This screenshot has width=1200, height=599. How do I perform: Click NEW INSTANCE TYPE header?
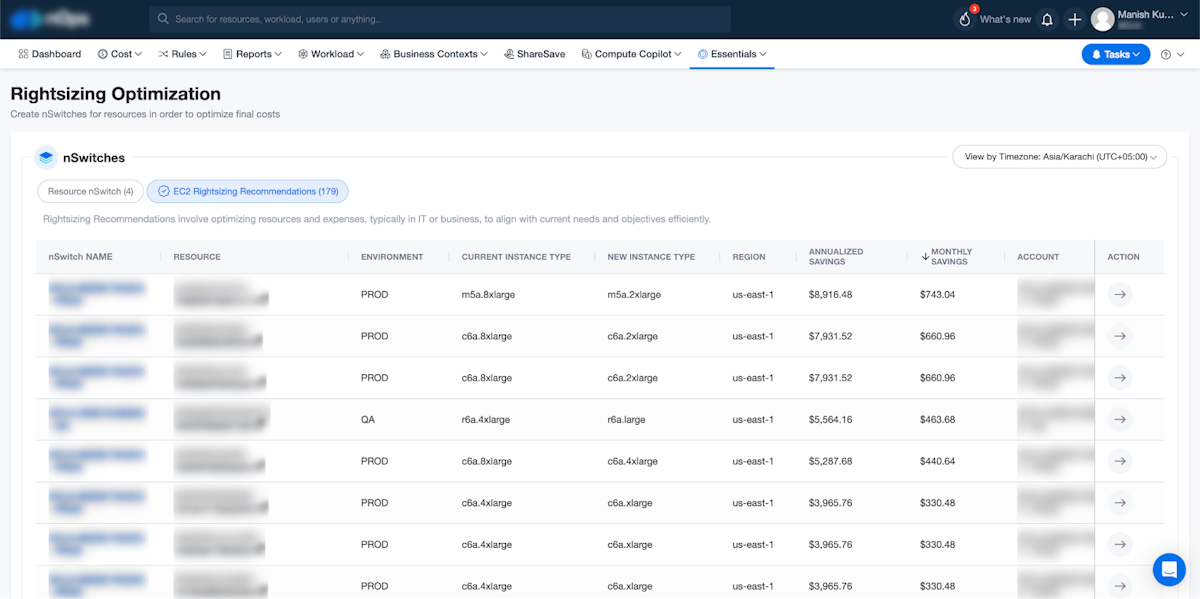651,257
